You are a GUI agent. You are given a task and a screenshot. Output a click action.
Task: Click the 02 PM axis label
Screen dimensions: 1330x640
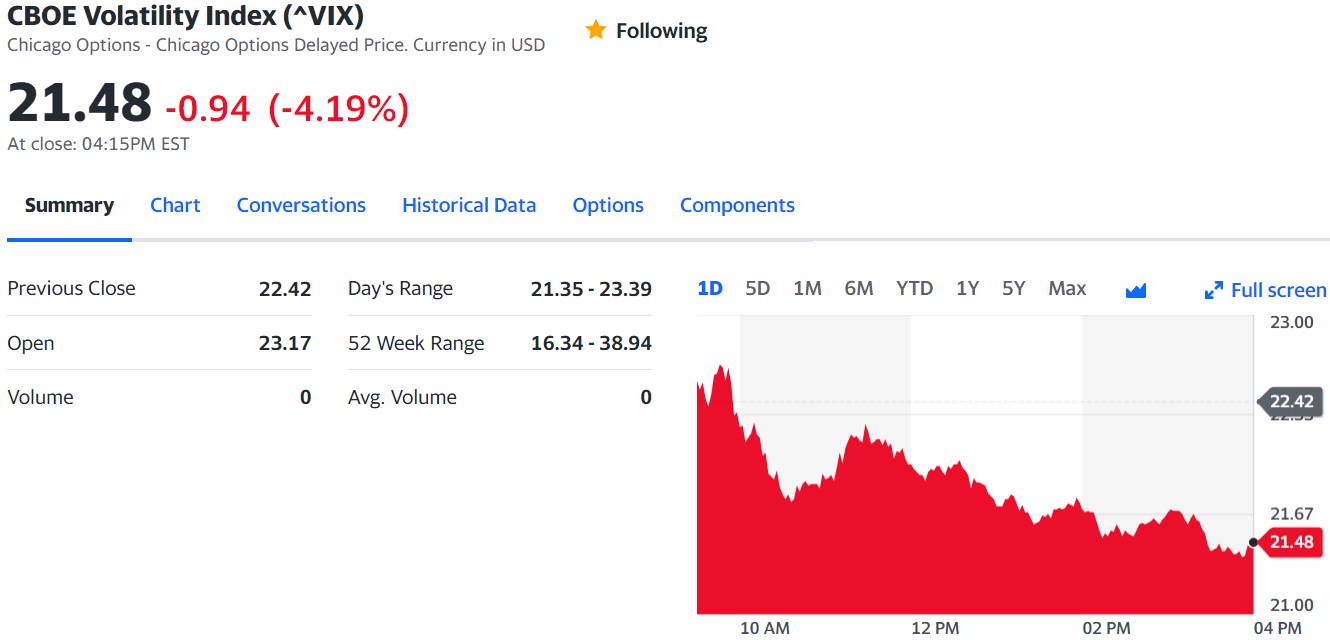coord(1106,628)
